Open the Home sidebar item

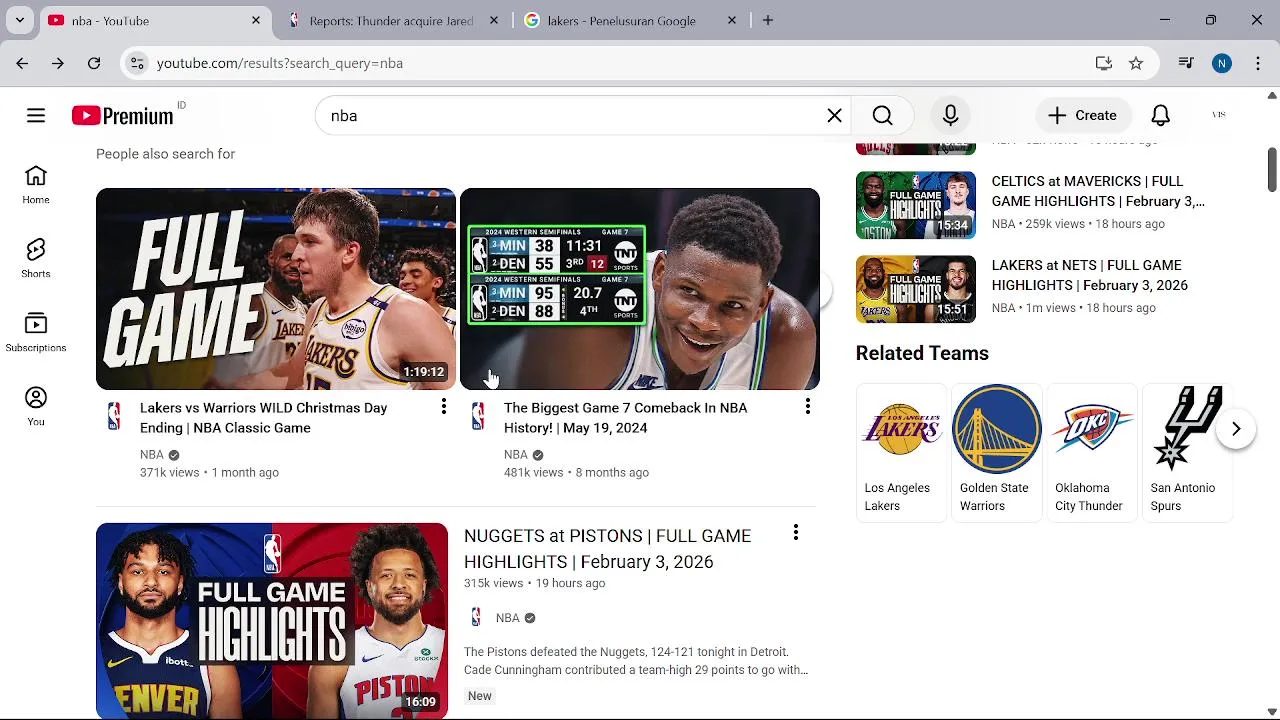tap(36, 185)
